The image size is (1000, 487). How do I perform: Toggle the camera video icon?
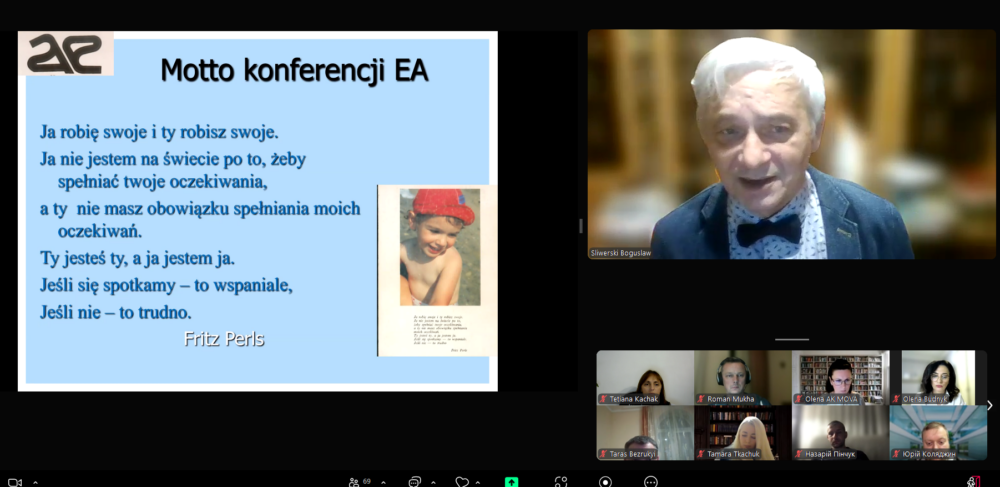coord(15,481)
